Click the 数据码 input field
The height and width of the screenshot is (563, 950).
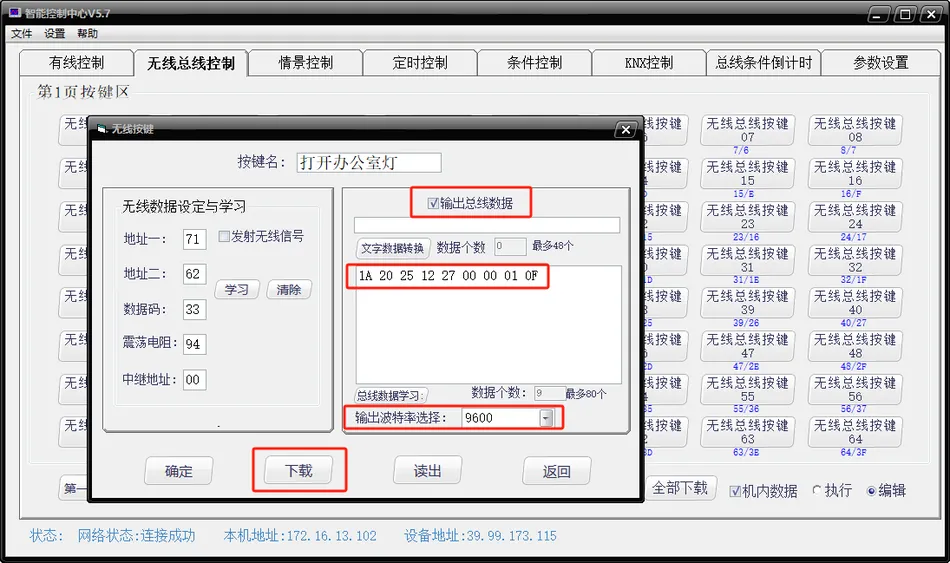194,309
